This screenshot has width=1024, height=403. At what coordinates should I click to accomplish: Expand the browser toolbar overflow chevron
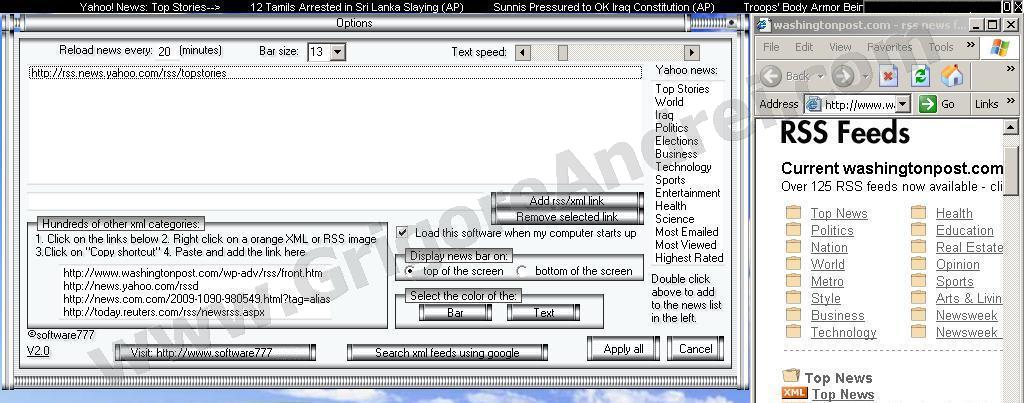1011,69
